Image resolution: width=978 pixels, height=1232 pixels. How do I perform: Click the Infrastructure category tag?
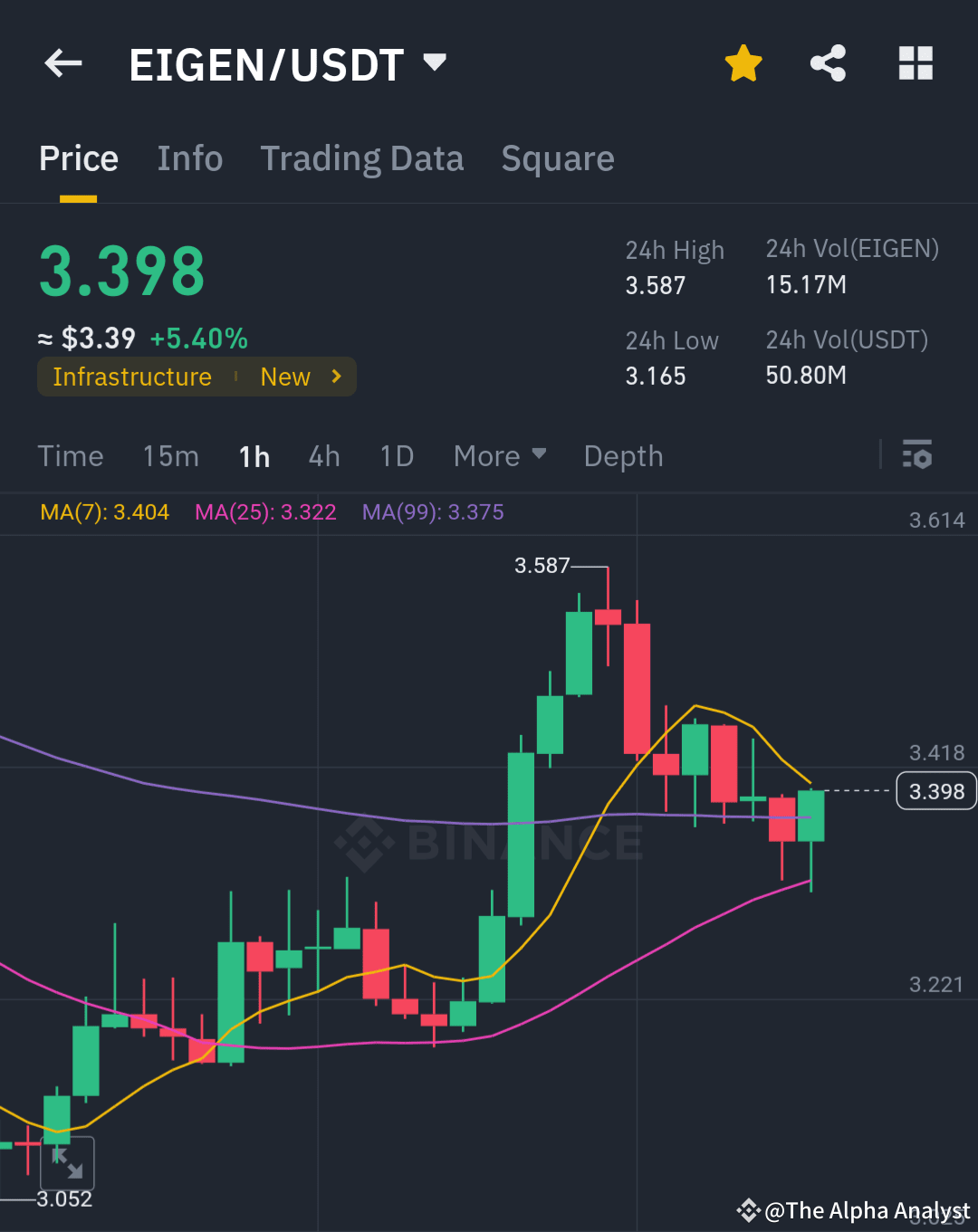coord(132,377)
